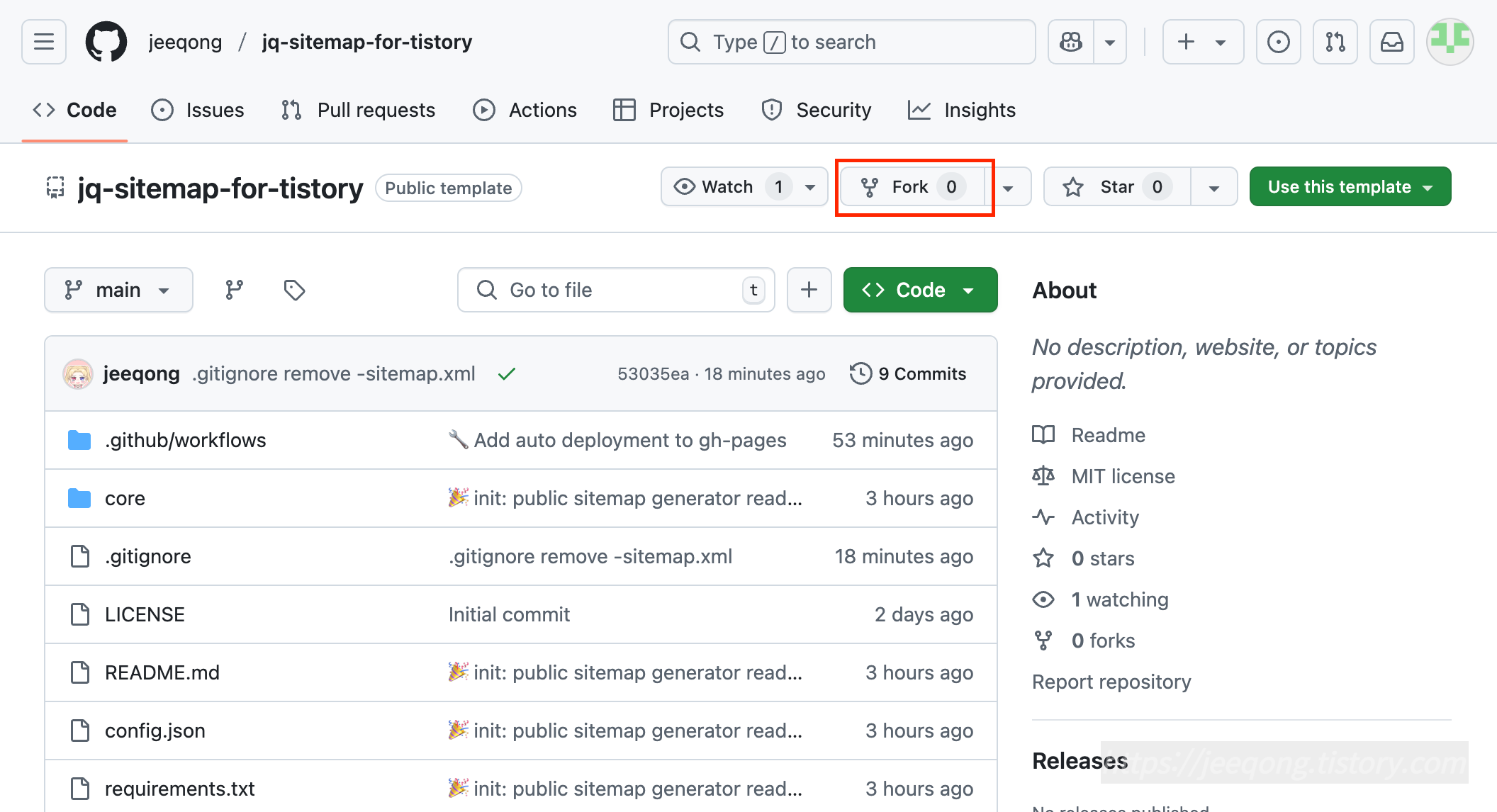Image resolution: width=1497 pixels, height=812 pixels.
Task: Open the notifications inbox icon
Action: pos(1391,42)
